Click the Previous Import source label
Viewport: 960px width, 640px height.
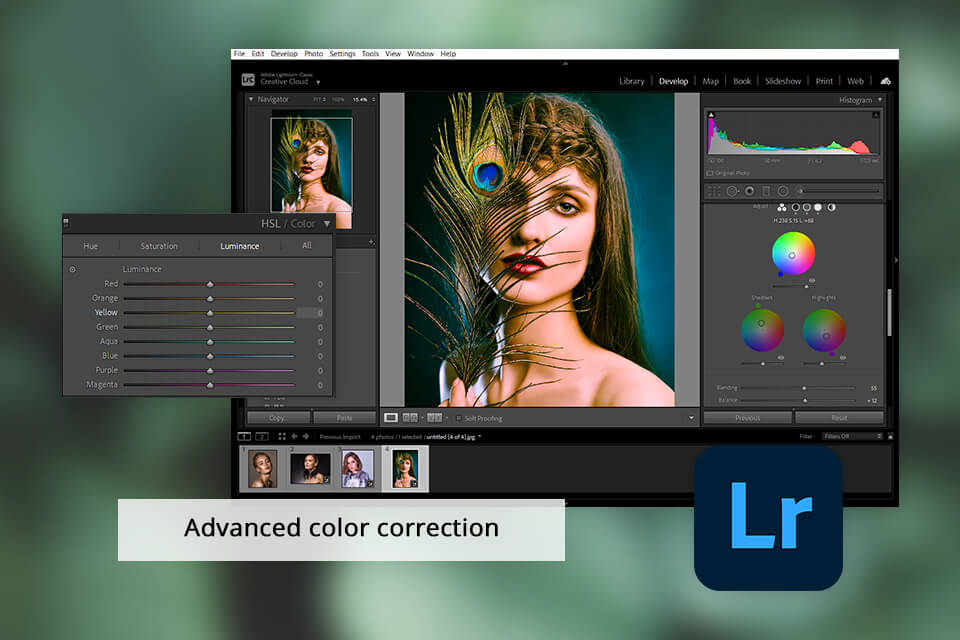point(340,437)
